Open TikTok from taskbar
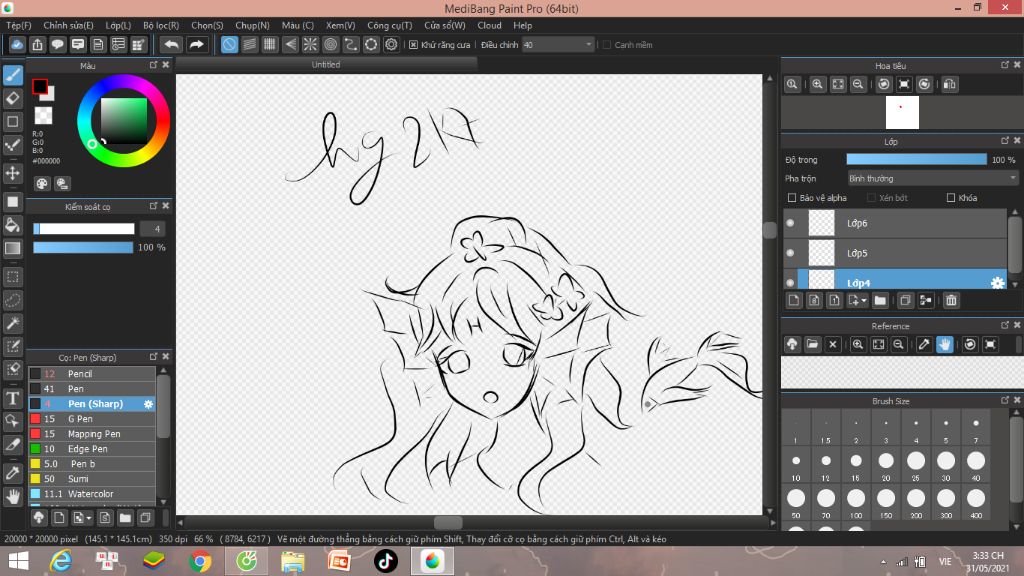The height and width of the screenshot is (576, 1024). click(x=385, y=561)
